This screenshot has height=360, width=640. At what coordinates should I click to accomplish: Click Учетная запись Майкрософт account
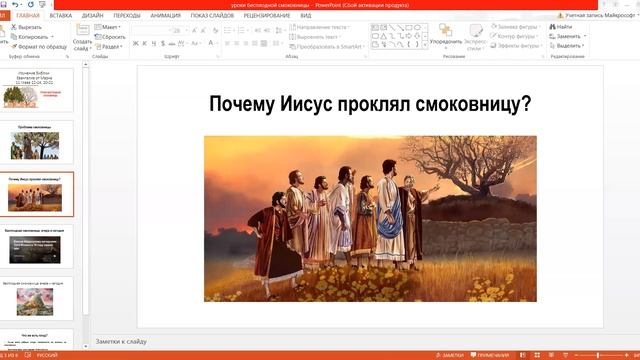pyautogui.click(x=598, y=15)
